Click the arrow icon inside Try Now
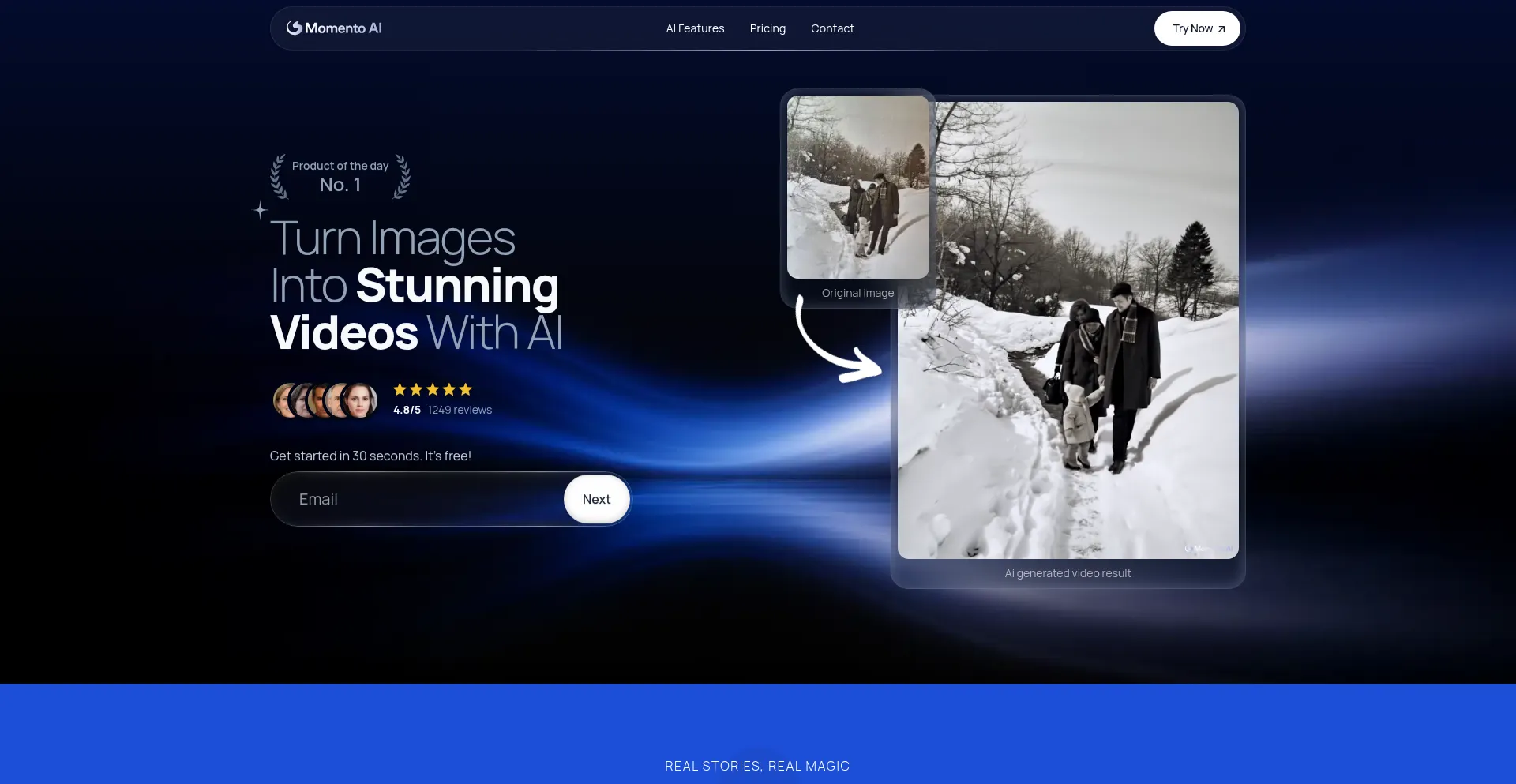 click(x=1221, y=29)
